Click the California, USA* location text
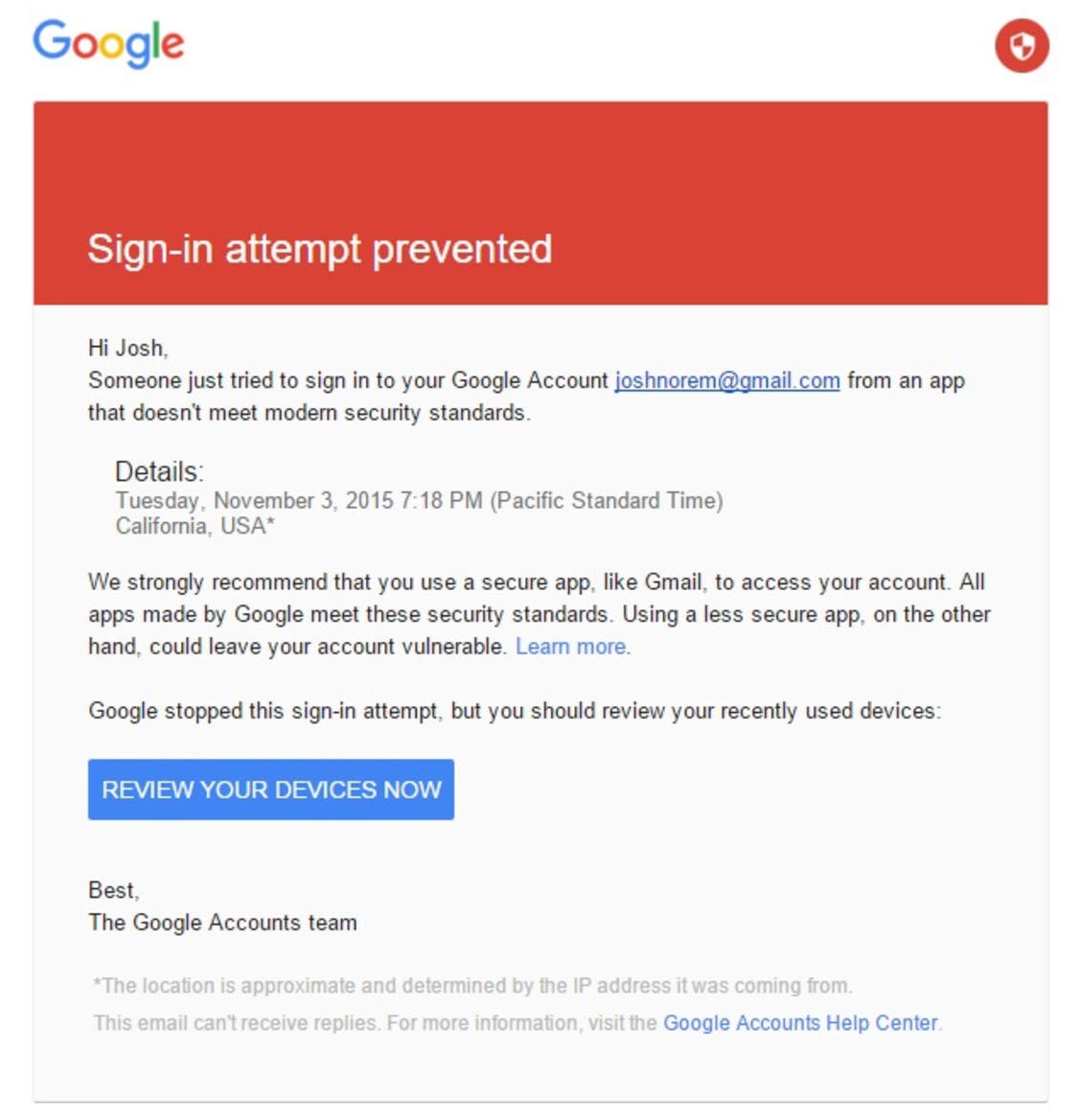 click(195, 526)
